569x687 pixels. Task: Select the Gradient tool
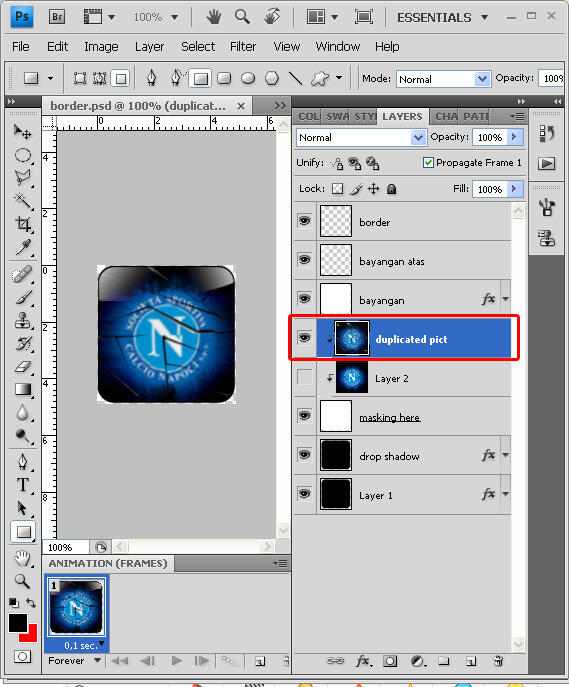tap(23, 390)
